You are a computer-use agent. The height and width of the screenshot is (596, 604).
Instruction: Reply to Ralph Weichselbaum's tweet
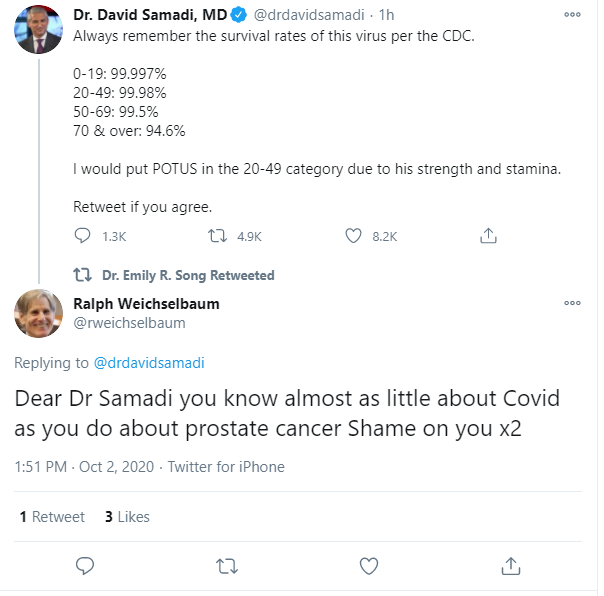85,566
